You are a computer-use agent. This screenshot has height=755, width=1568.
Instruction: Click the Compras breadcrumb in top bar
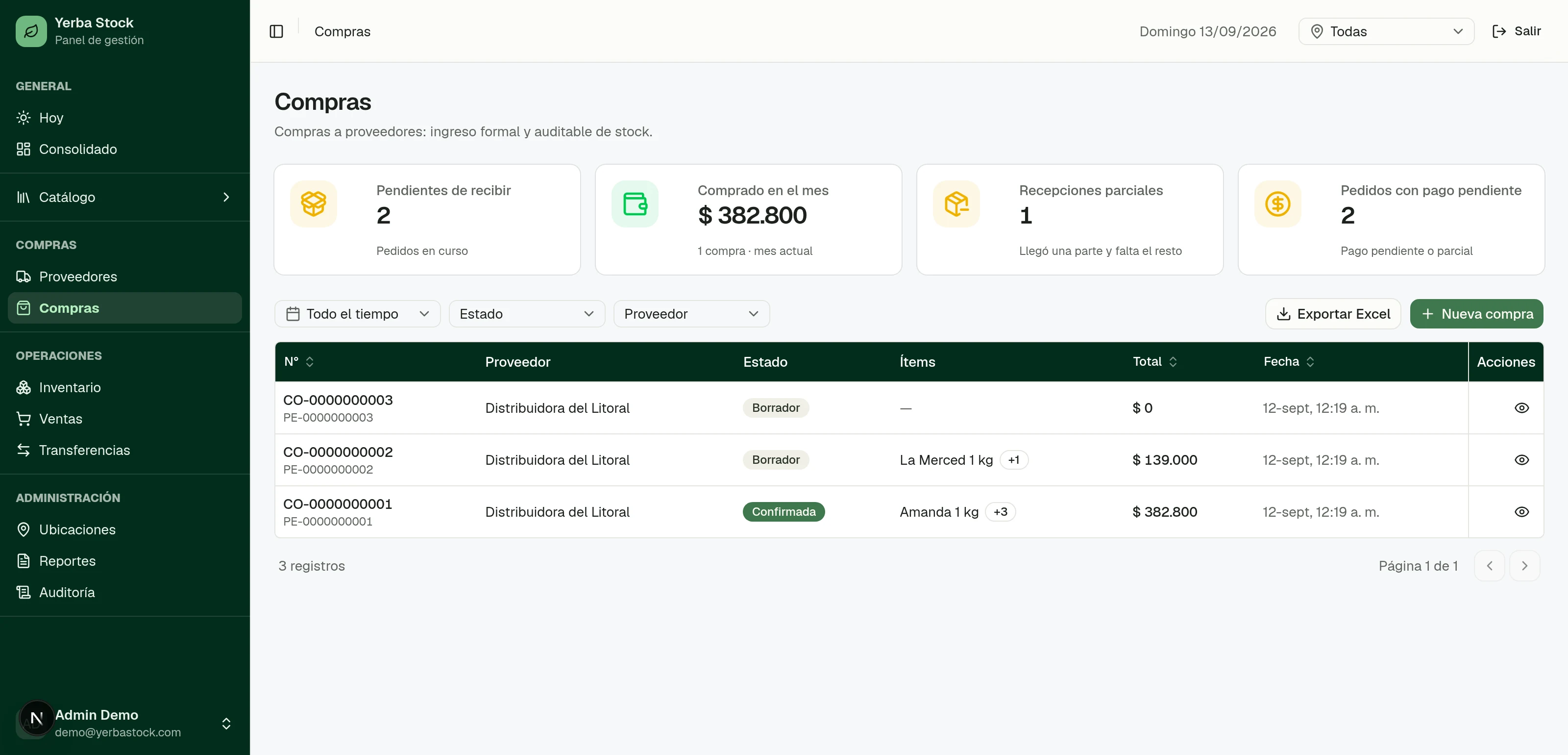tap(342, 31)
